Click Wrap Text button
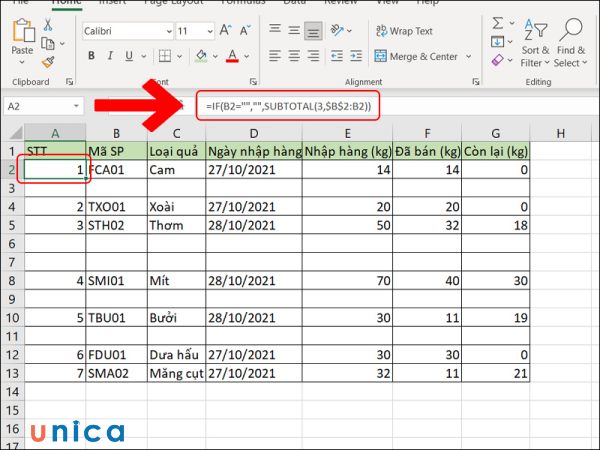Image resolution: width=600 pixels, height=450 pixels. point(404,31)
